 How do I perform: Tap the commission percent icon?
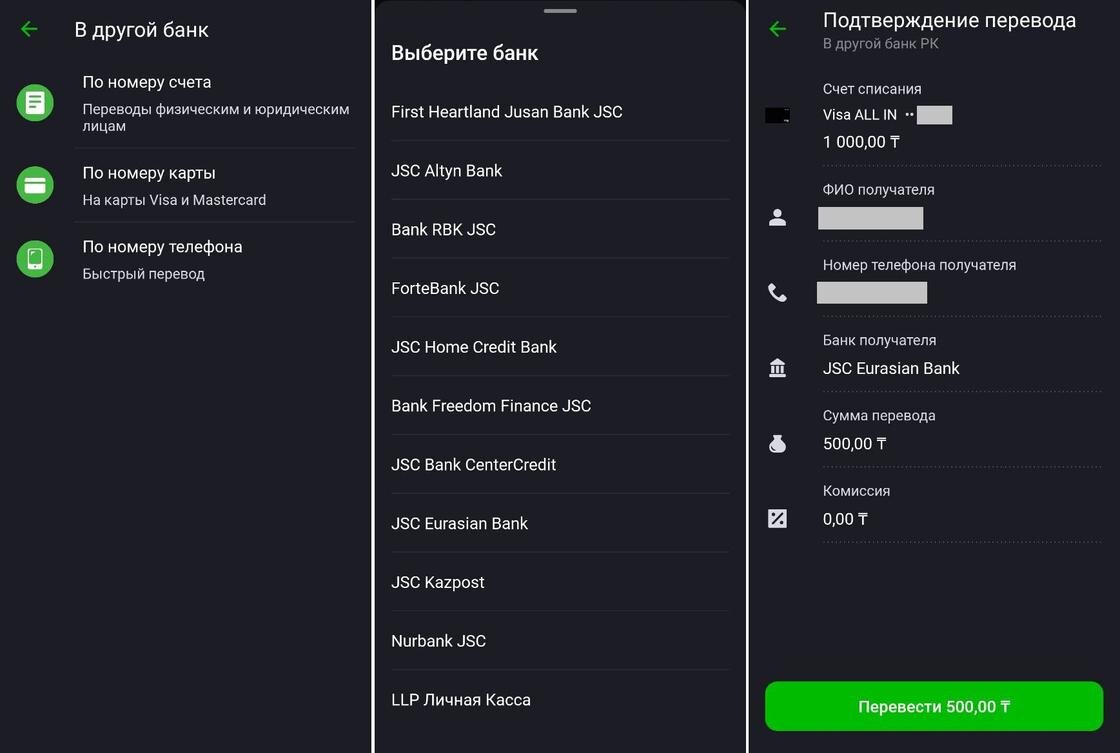[777, 519]
